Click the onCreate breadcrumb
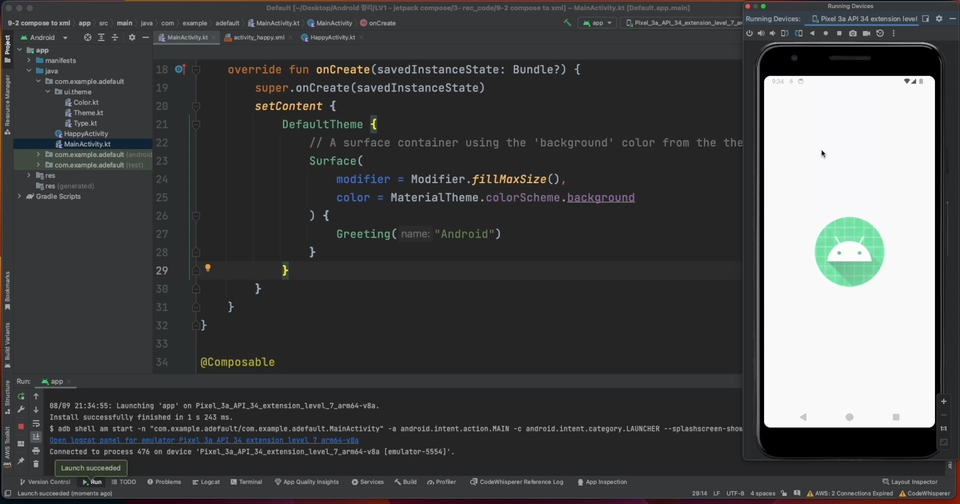 pos(378,23)
